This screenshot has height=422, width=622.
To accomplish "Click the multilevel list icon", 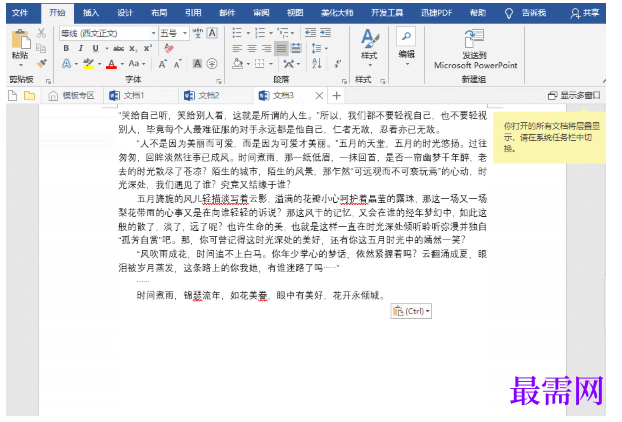I will [x=283, y=33].
